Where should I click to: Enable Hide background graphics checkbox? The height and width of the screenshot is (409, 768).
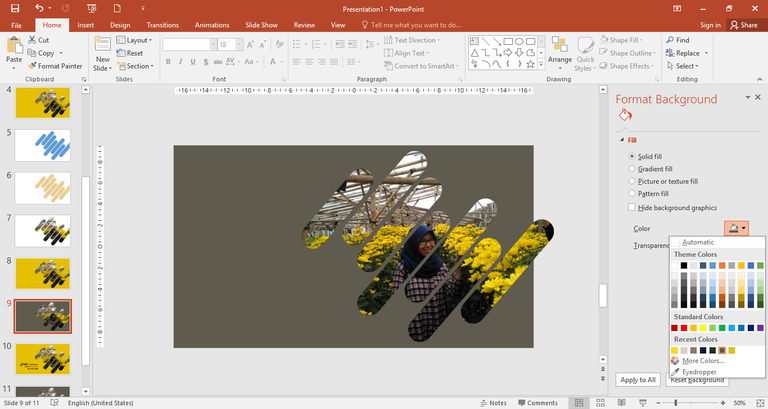[x=631, y=207]
